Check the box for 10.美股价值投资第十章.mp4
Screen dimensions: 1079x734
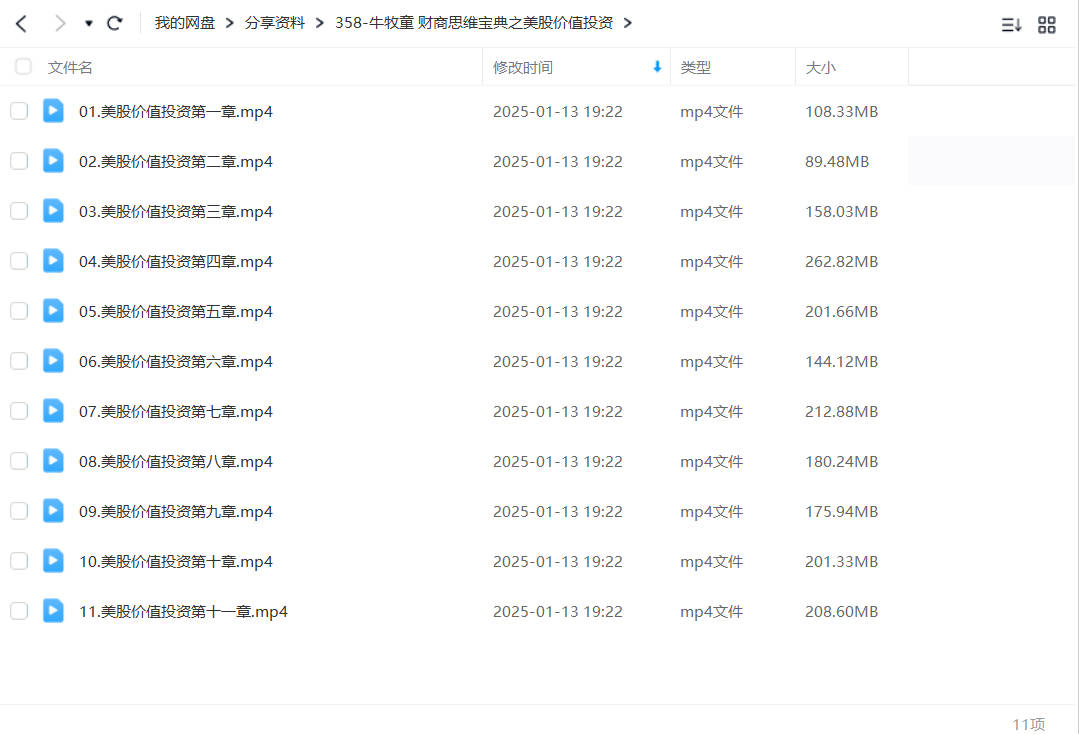coord(19,561)
